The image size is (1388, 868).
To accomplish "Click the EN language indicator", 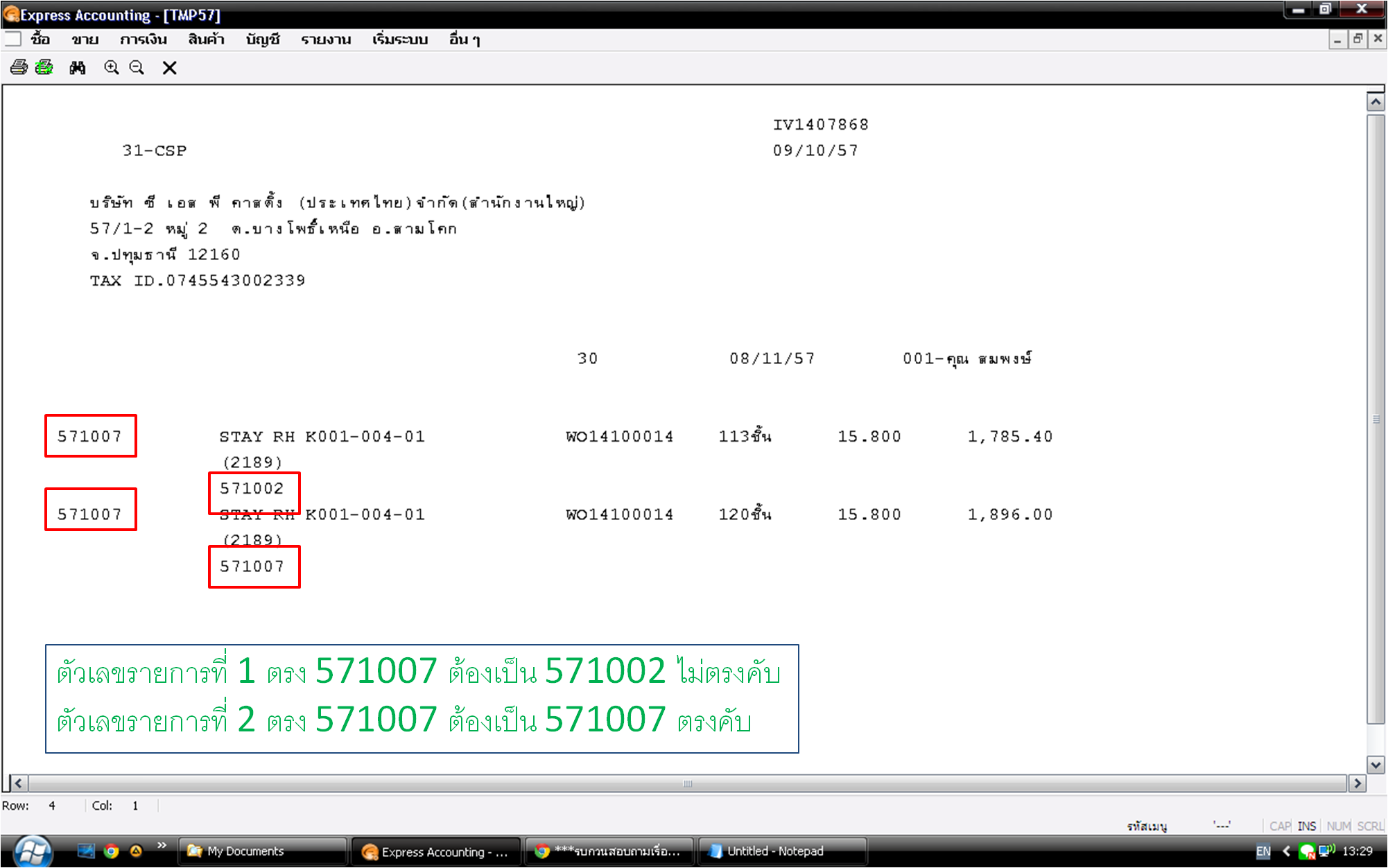I will pyautogui.click(x=1263, y=851).
